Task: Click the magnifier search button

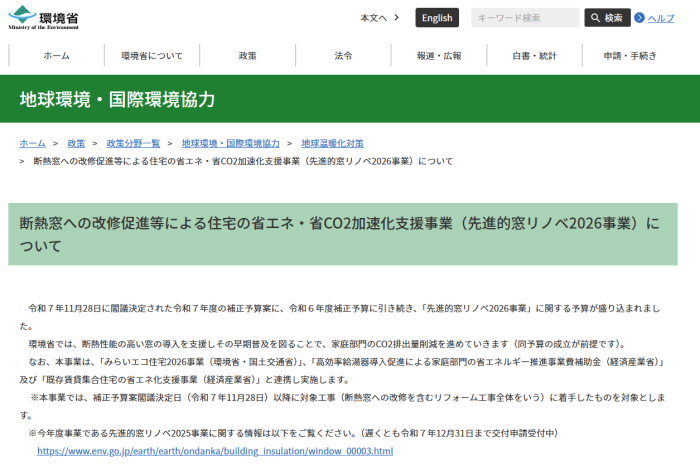Action: [607, 18]
